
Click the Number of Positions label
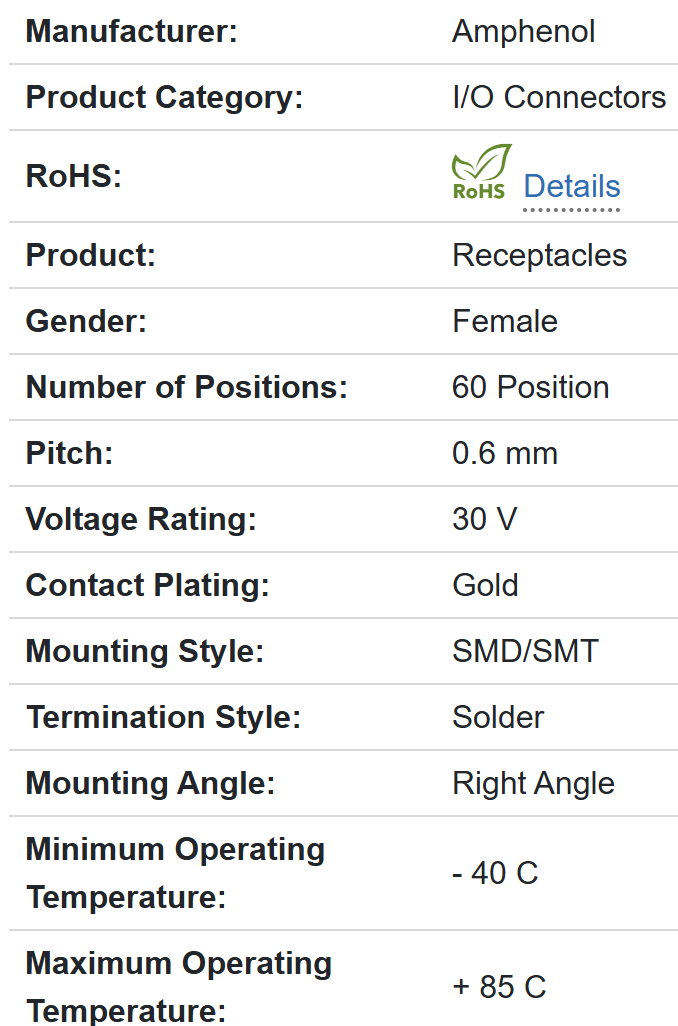[x=186, y=387]
